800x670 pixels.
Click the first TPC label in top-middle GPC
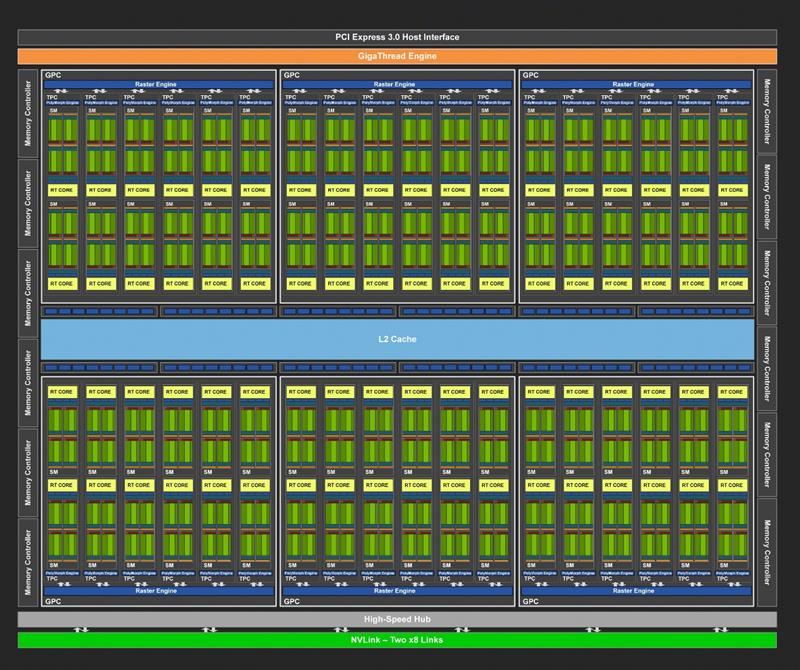[291, 97]
